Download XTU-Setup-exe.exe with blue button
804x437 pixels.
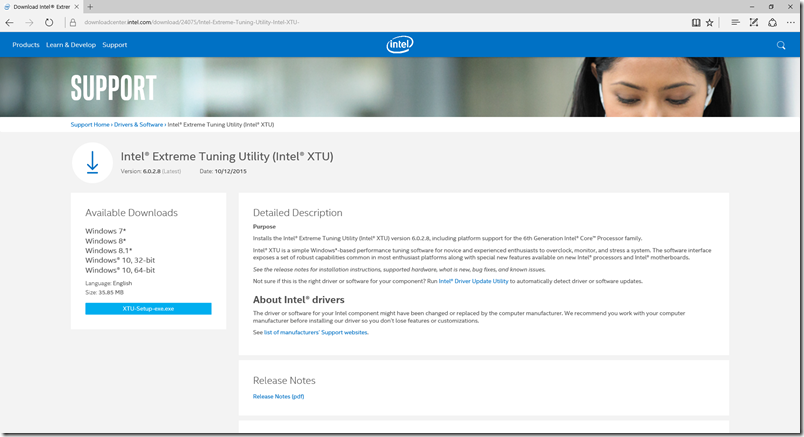(x=148, y=309)
